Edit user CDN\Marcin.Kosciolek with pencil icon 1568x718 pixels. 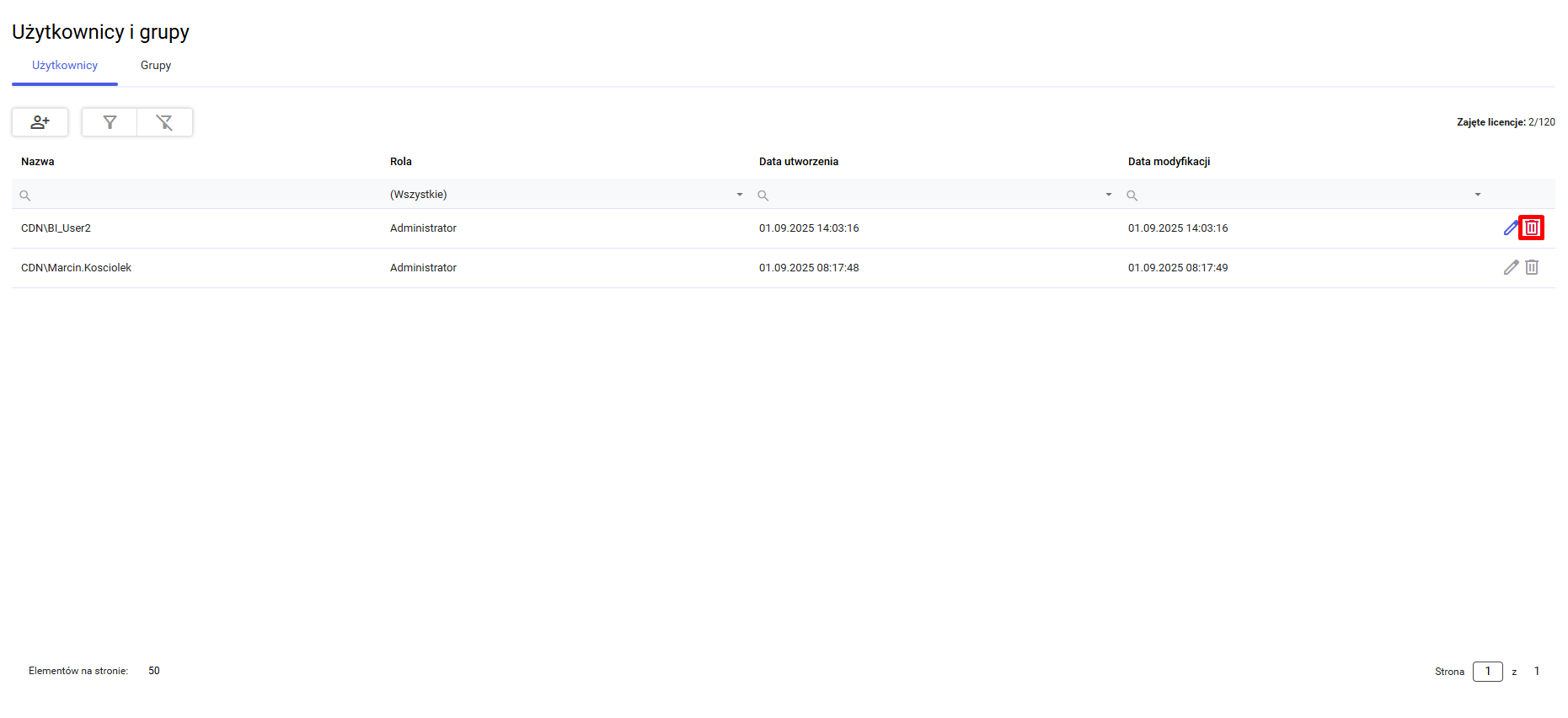coord(1510,268)
